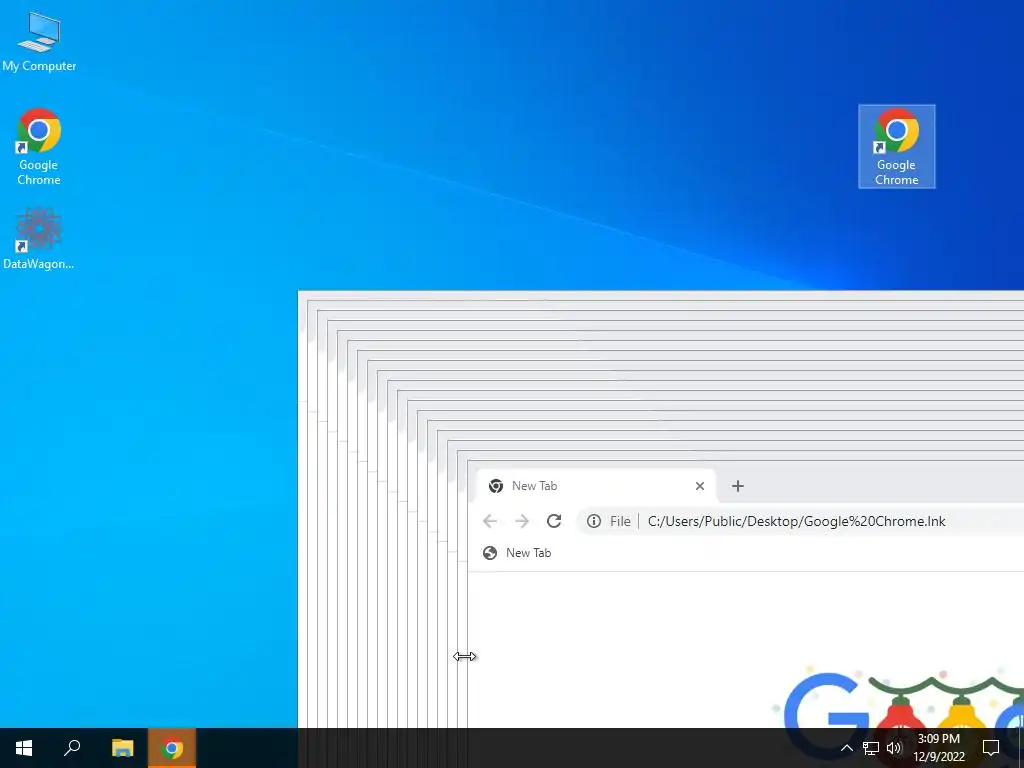Open File Explorer from the taskbar

tap(122, 748)
